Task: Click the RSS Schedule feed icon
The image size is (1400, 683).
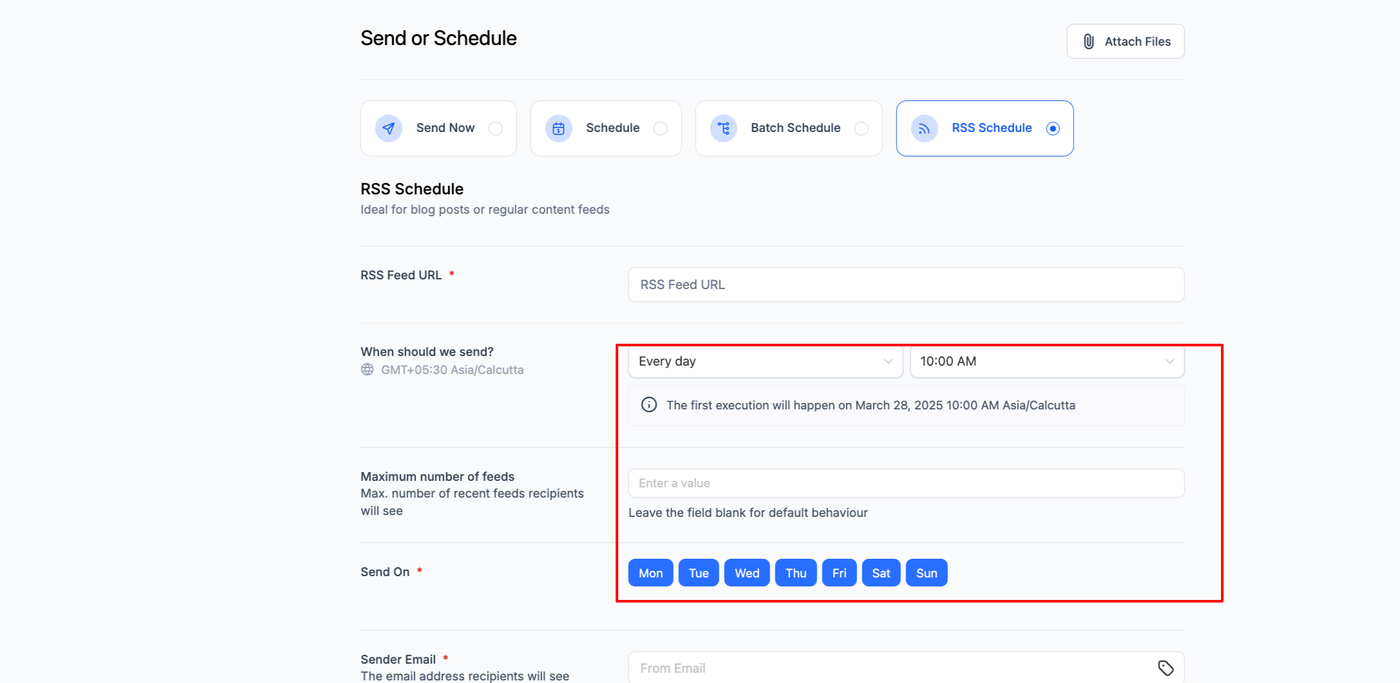Action: 924,128
